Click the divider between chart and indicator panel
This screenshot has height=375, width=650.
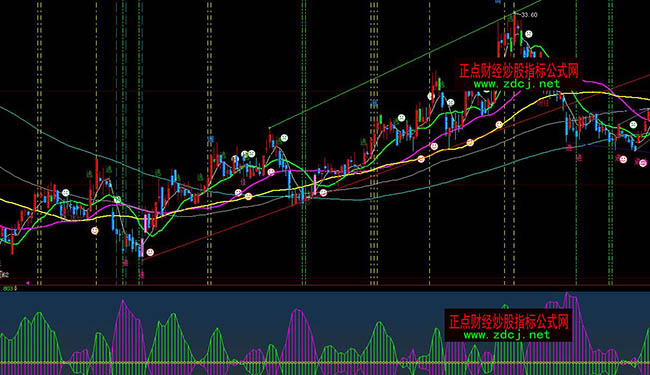click(x=325, y=285)
